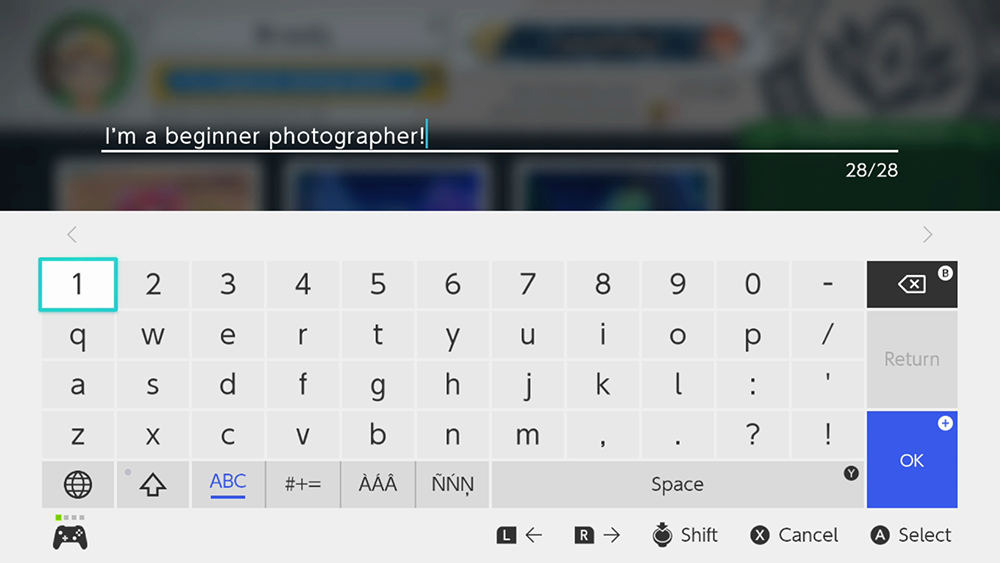Click the right chevron above keyboard
This screenshot has width=1000, height=563.
927,234
